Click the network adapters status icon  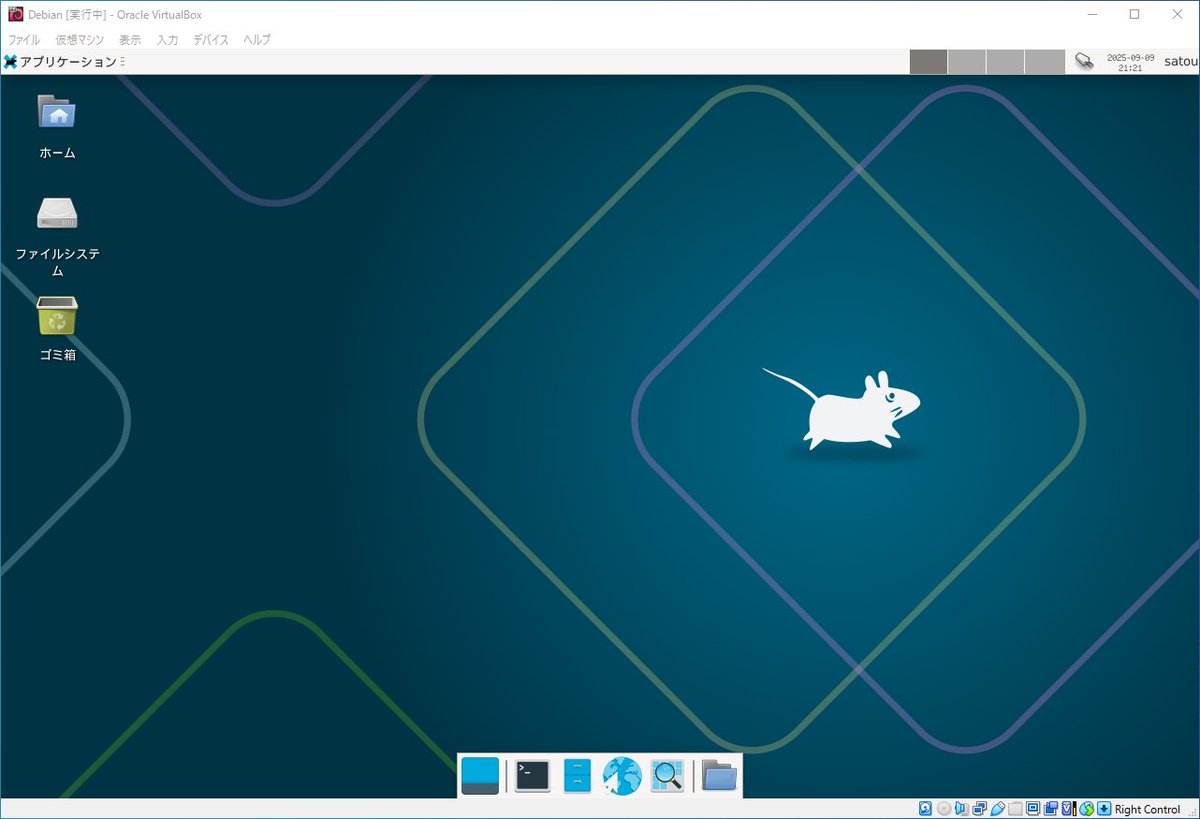(x=979, y=809)
